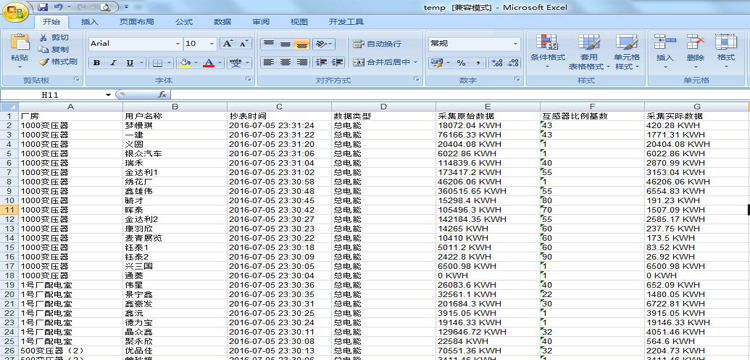Toggle Italic formatting
The width and height of the screenshot is (750, 360).
pos(113,63)
